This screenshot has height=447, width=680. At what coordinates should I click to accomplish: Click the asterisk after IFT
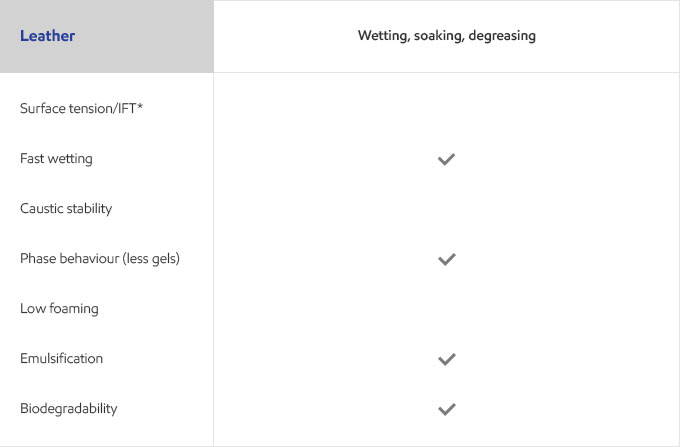click(x=140, y=105)
